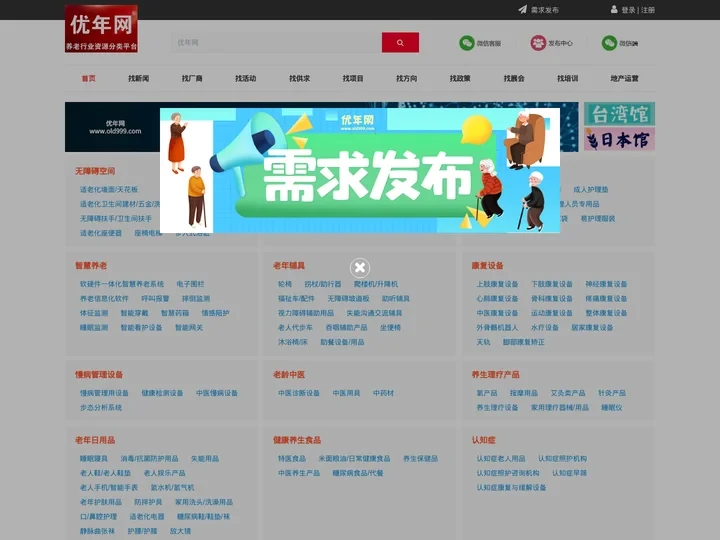Open the 找政策 navigation item
Viewport: 720px width, 540px height.
[x=460, y=79]
